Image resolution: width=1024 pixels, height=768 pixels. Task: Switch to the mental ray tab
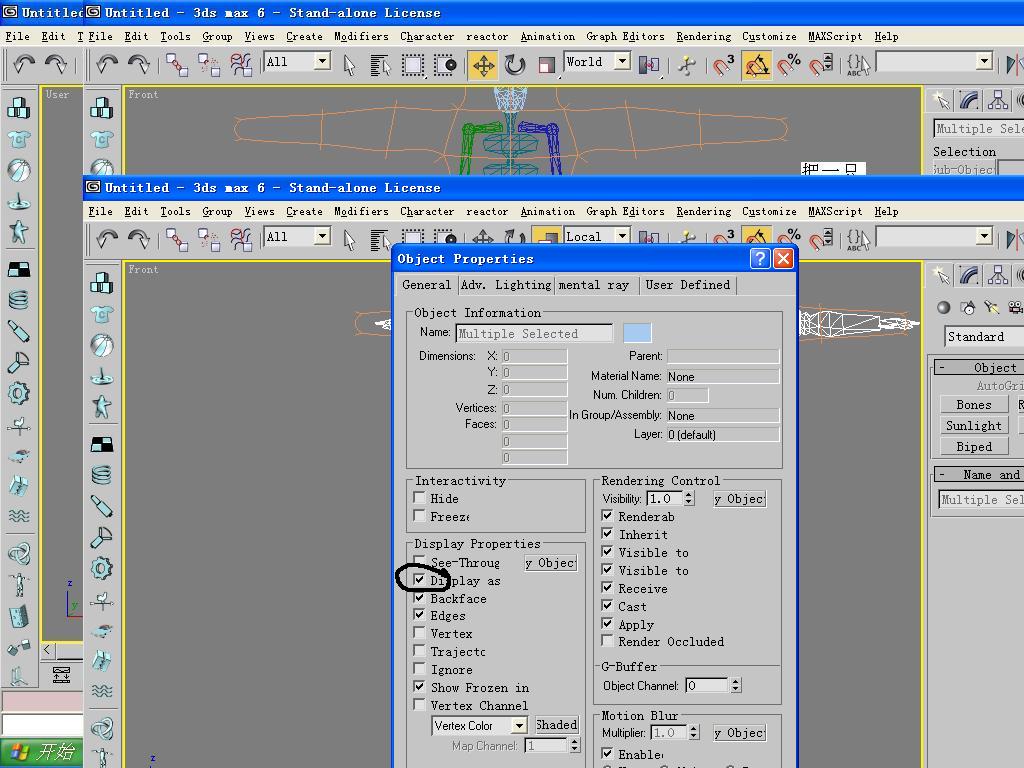pyautogui.click(x=594, y=285)
